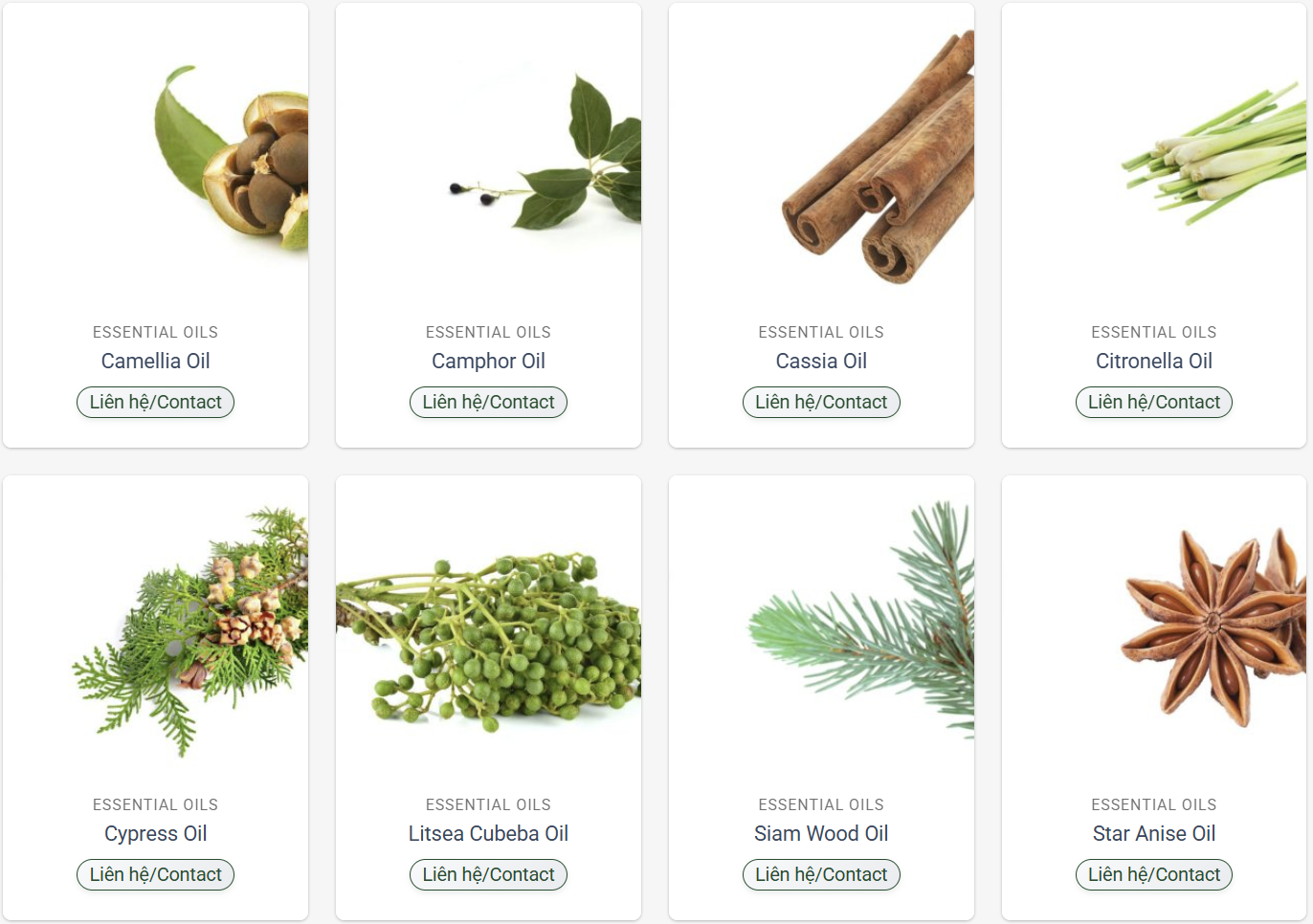Viewport: 1313px width, 924px height.
Task: Click Essential Oils category above Star Anise
Action: pyautogui.click(x=1154, y=804)
